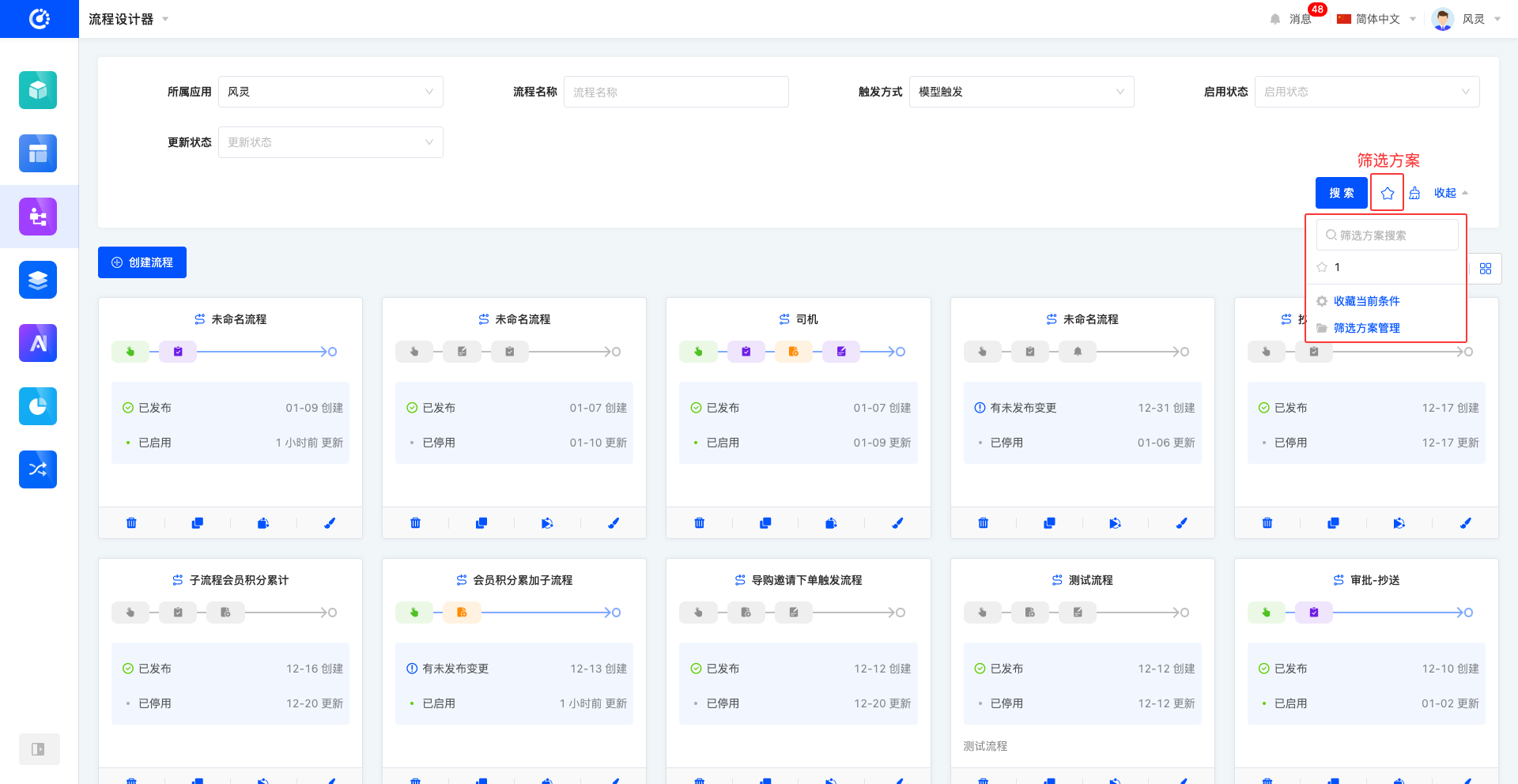The width and height of the screenshot is (1518, 784).
Task: Click the copy icon on 司机 card
Action: pos(765,523)
